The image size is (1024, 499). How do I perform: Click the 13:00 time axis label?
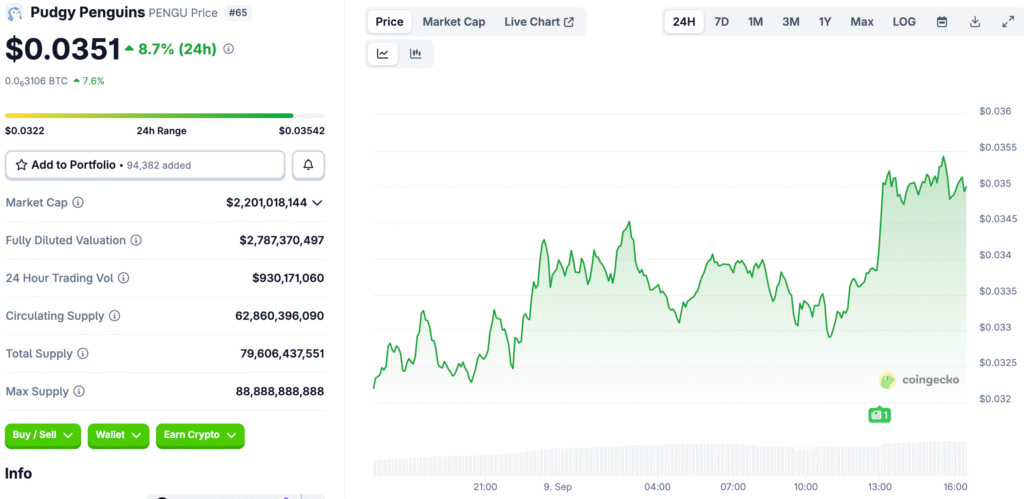(880, 487)
